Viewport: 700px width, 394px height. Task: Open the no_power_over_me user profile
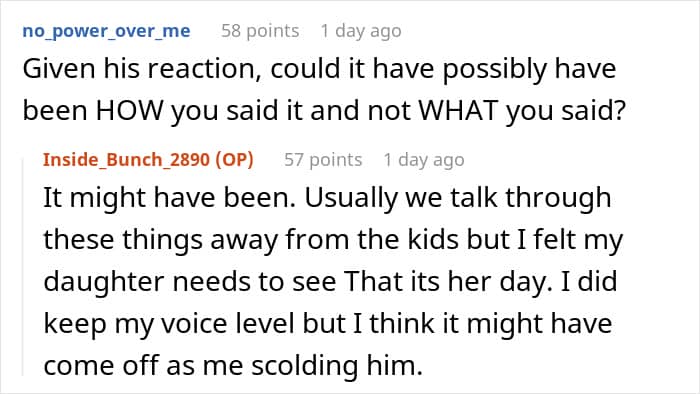(106, 31)
